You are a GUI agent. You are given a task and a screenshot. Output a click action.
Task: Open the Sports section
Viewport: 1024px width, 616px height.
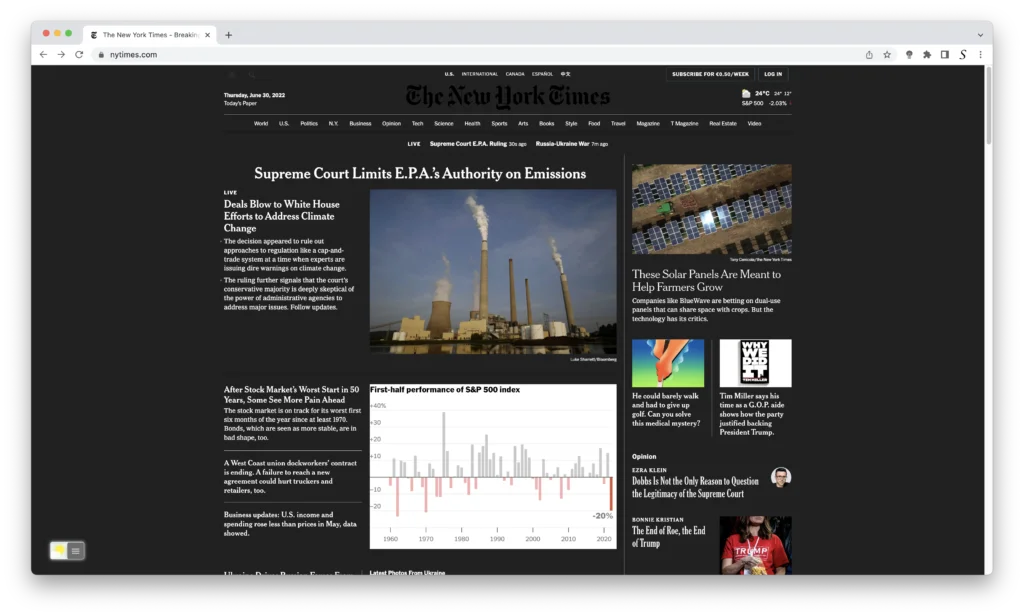click(x=499, y=123)
